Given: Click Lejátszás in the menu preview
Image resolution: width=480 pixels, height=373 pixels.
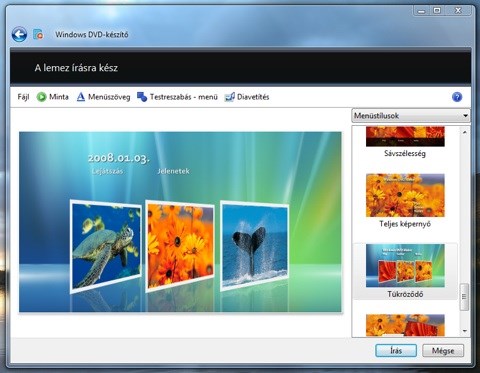Looking at the screenshot, I should pyautogui.click(x=107, y=171).
